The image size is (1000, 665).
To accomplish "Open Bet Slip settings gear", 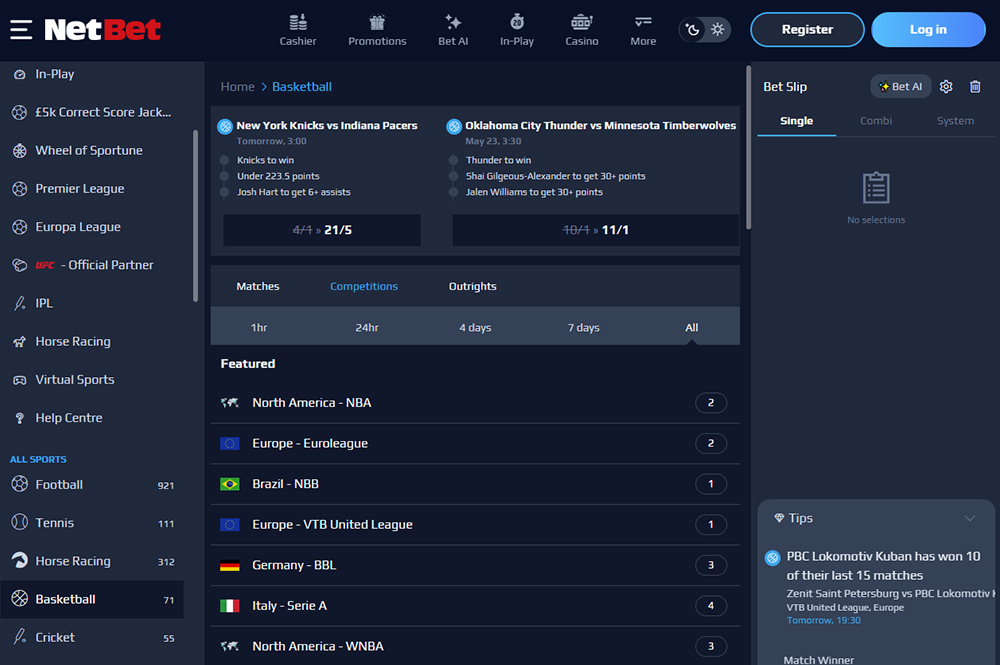I will pos(946,87).
